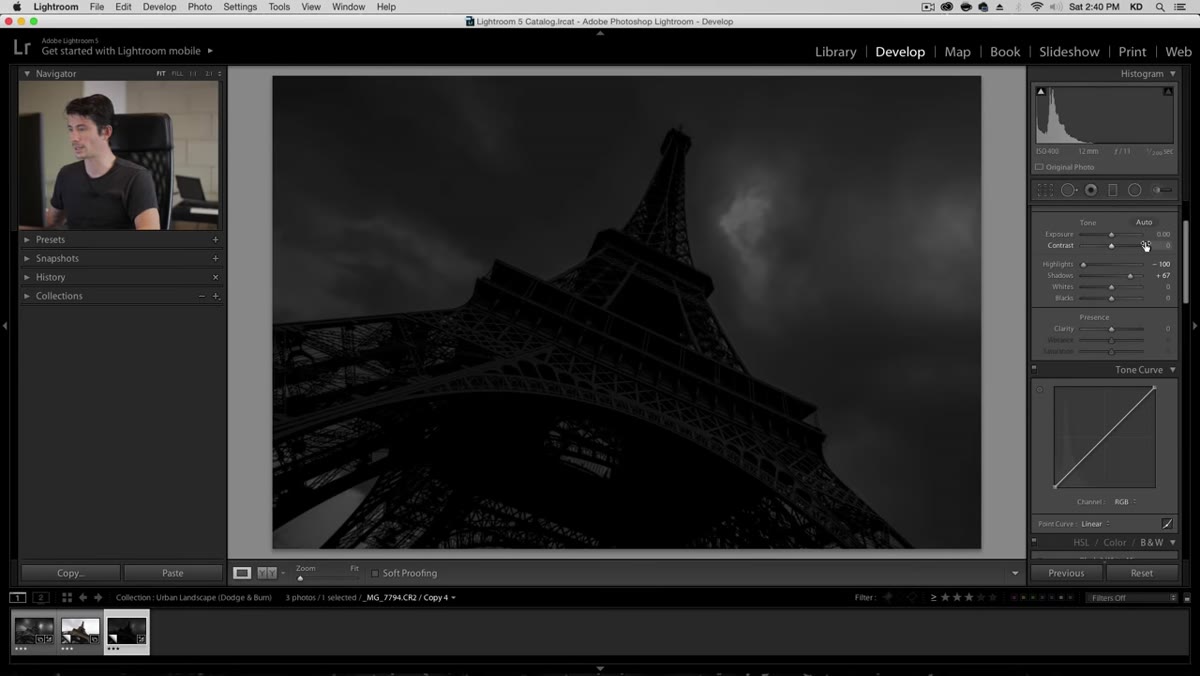Open the Point Curve Linear dropdown
The height and width of the screenshot is (676, 1200).
coord(1095,524)
